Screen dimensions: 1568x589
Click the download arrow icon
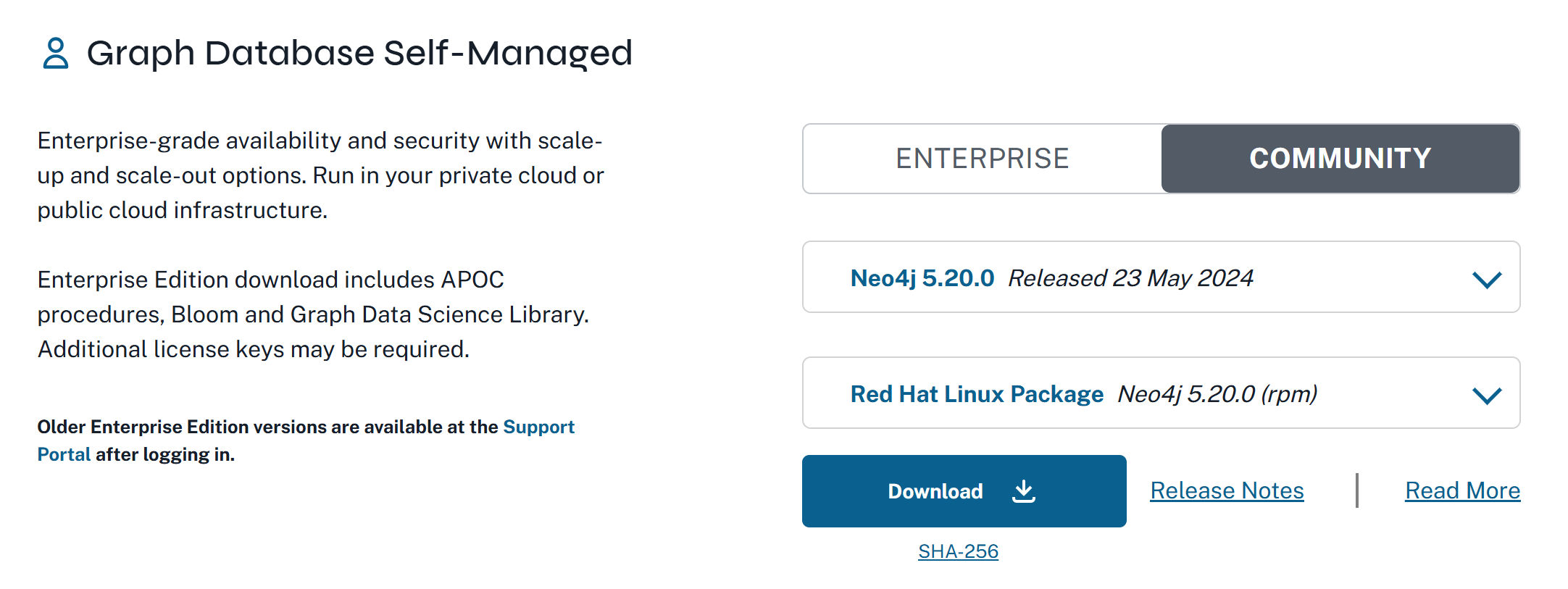1023,491
